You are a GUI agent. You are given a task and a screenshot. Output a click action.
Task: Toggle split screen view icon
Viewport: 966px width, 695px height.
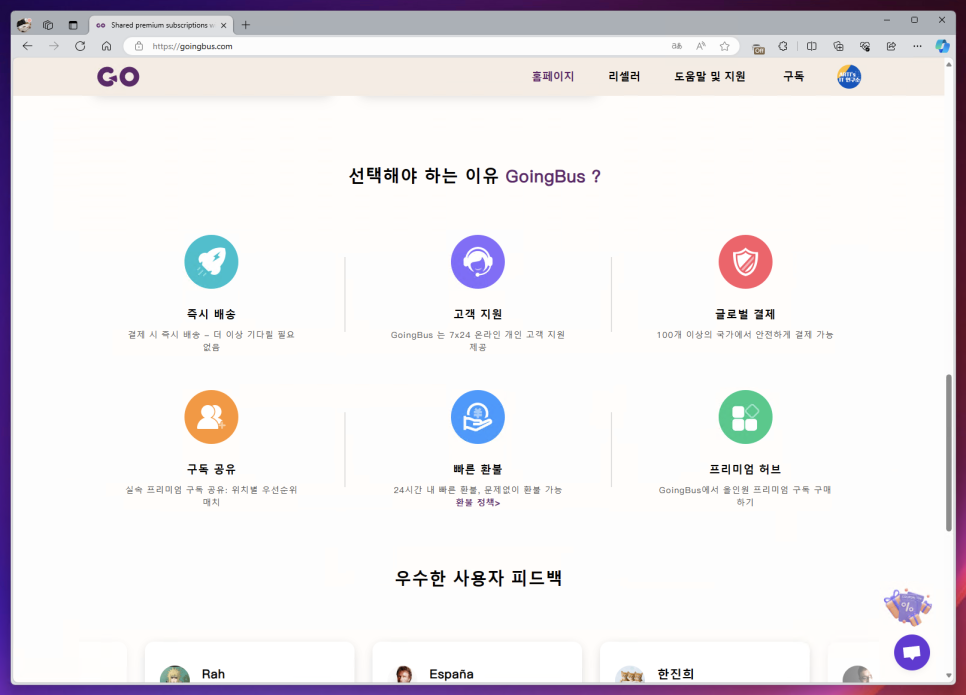click(811, 46)
